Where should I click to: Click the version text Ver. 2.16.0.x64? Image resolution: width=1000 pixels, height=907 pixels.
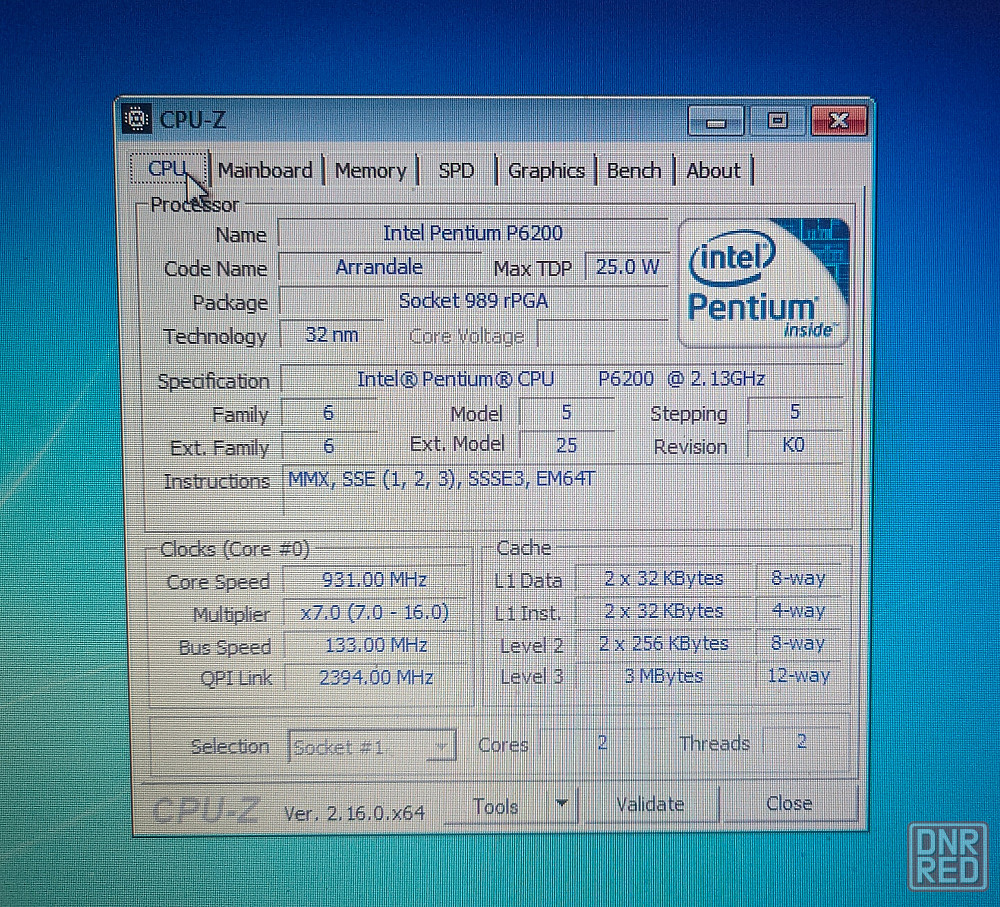355,813
